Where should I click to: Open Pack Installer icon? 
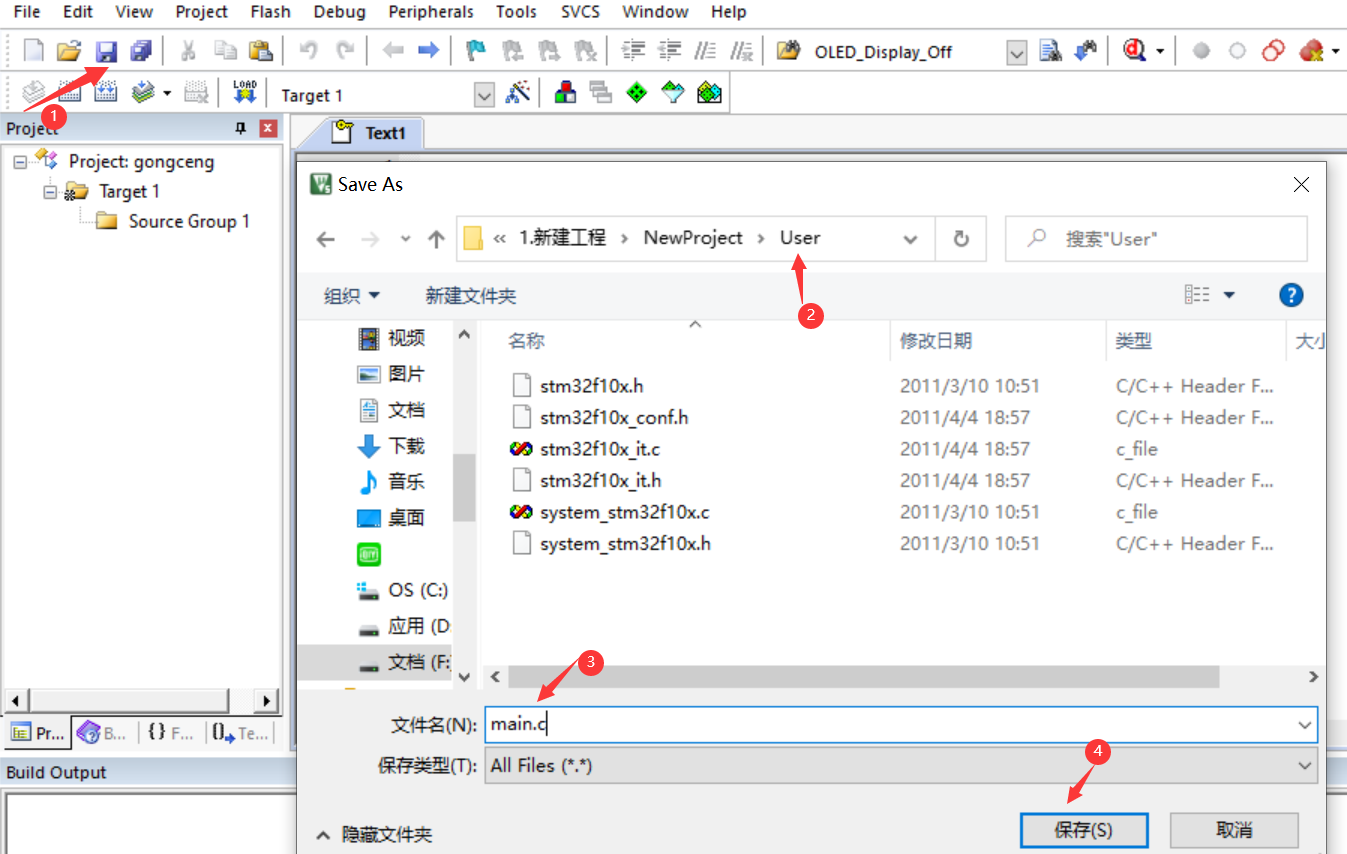[x=709, y=94]
